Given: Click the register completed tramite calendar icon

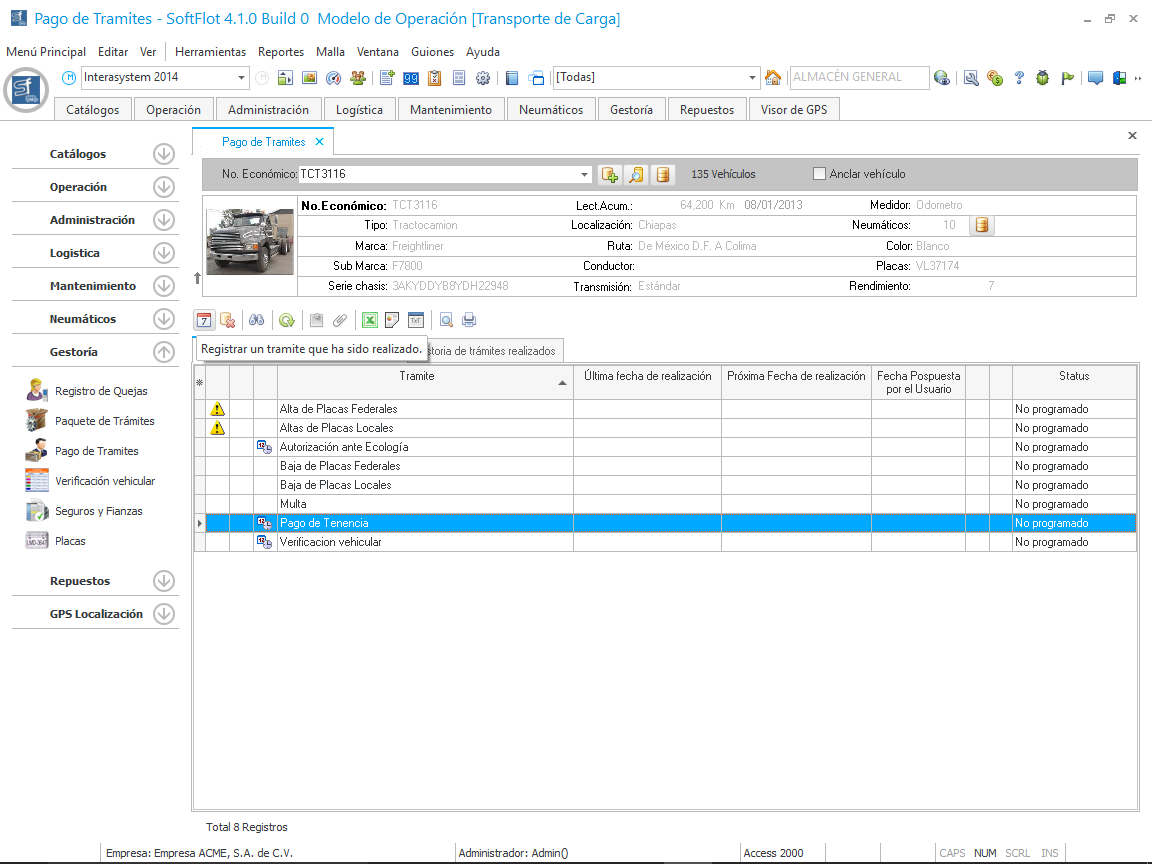Looking at the screenshot, I should pos(204,320).
